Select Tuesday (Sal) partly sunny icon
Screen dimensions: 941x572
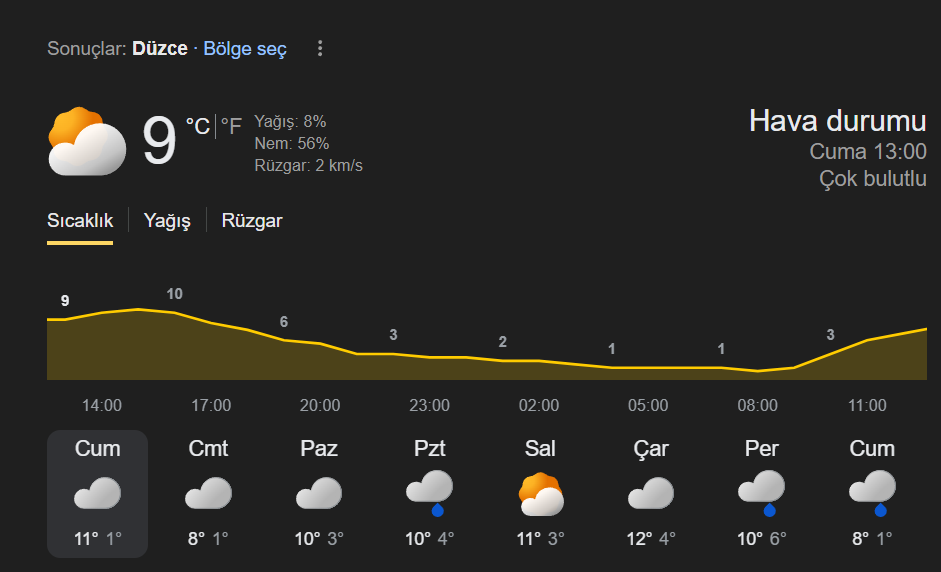pyautogui.click(x=541, y=493)
